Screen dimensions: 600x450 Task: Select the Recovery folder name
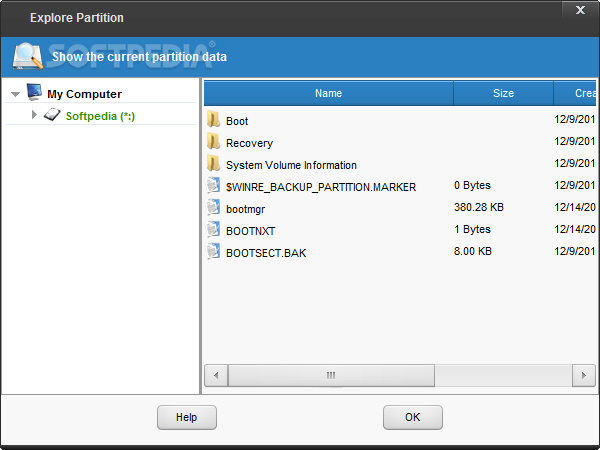(249, 143)
